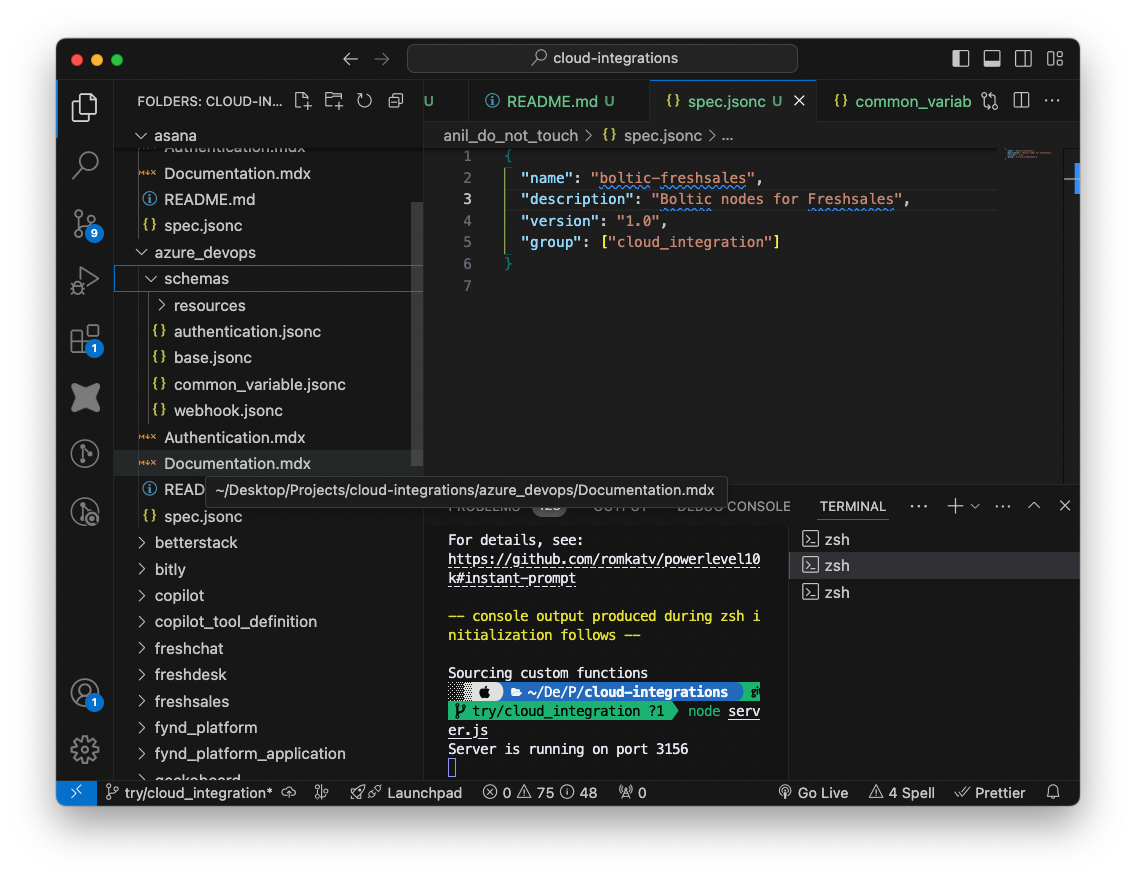
Task: Open the Run and Debug view
Action: click(x=85, y=281)
